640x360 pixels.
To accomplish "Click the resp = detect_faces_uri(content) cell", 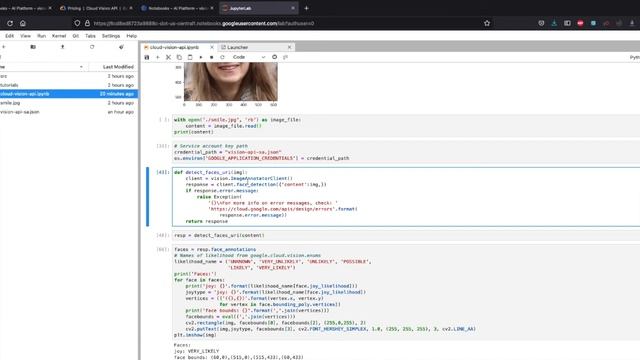I will point(406,235).
